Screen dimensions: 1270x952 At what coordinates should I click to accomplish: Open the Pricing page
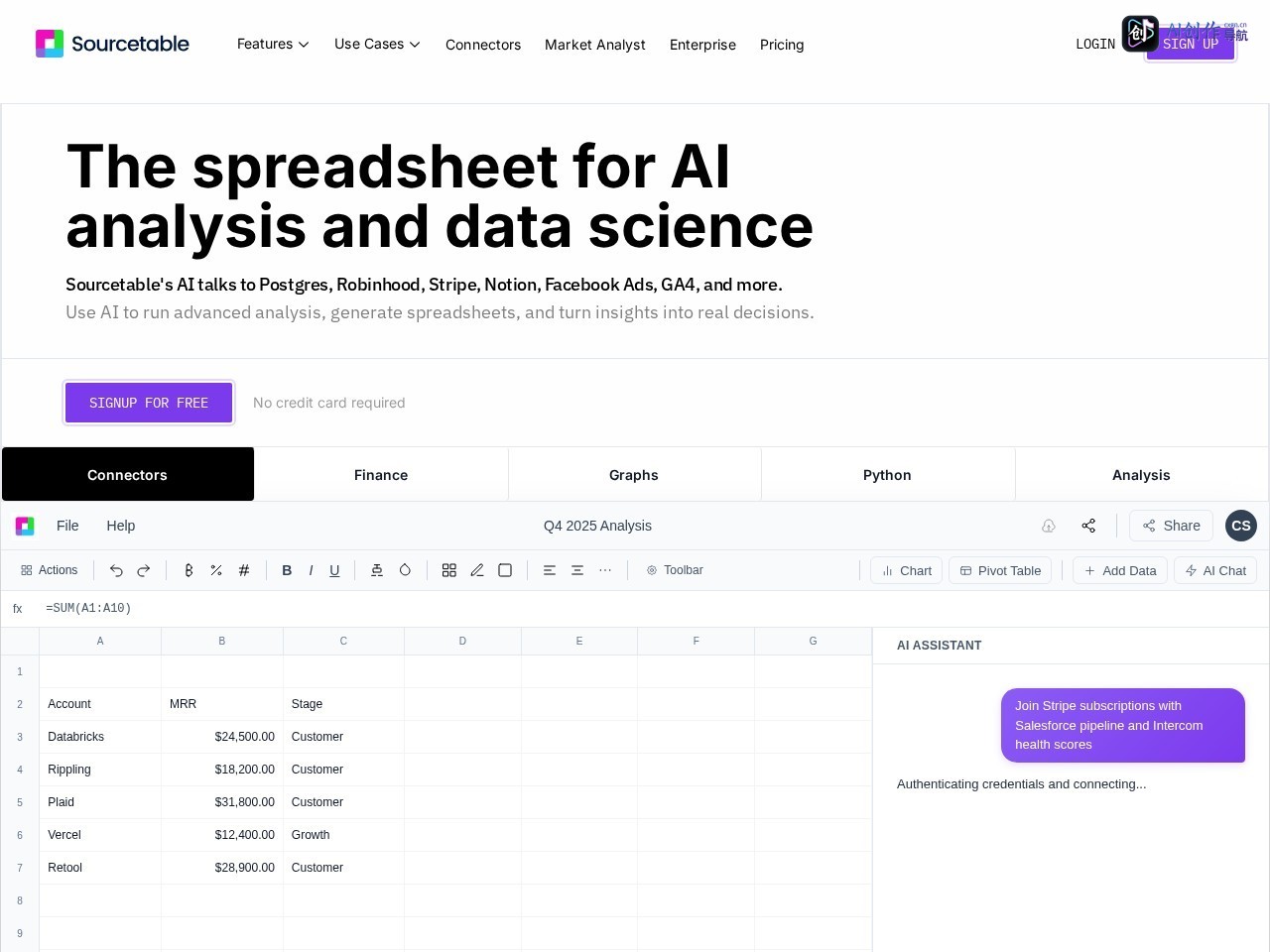(782, 45)
